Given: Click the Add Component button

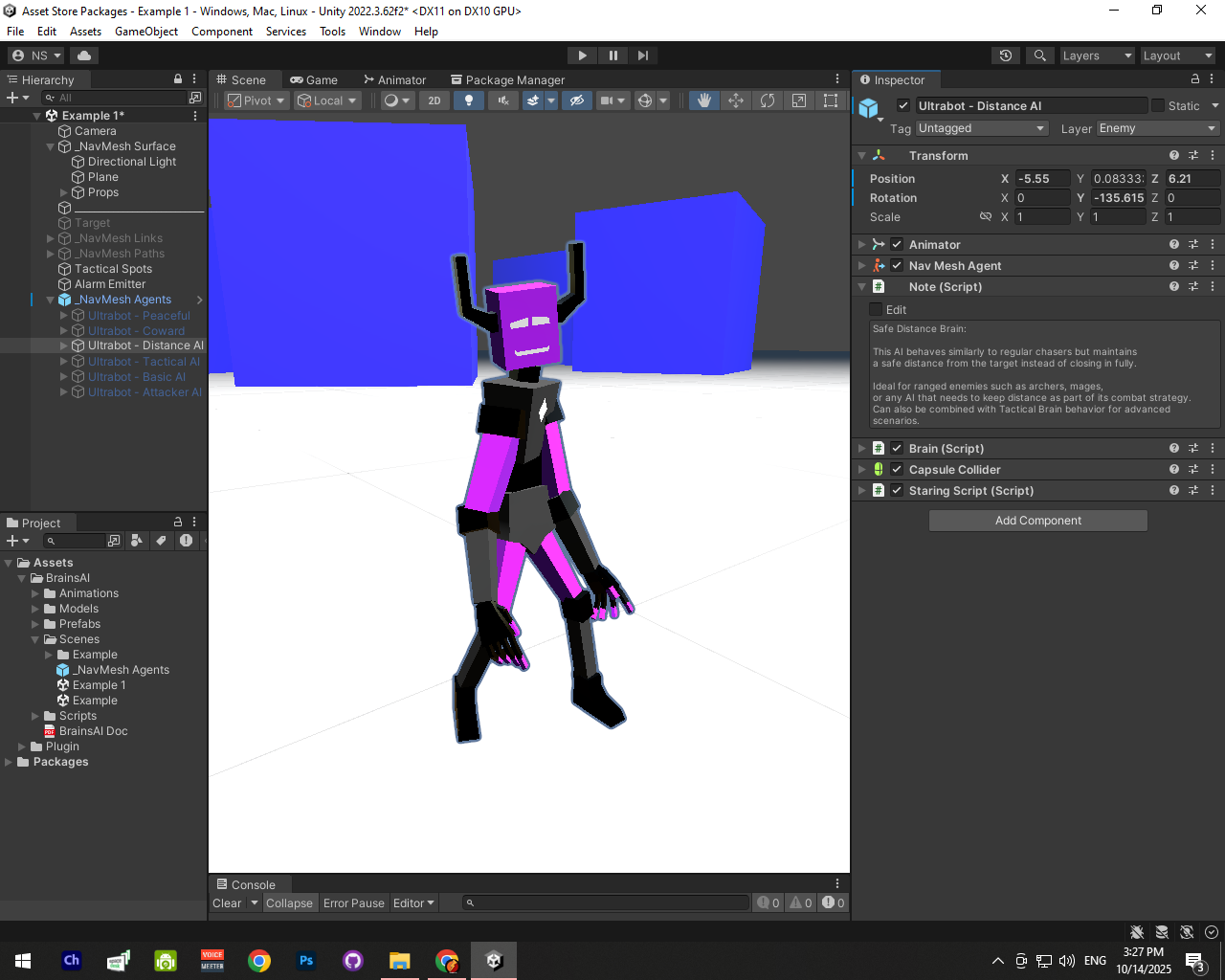Looking at the screenshot, I should tap(1038, 521).
